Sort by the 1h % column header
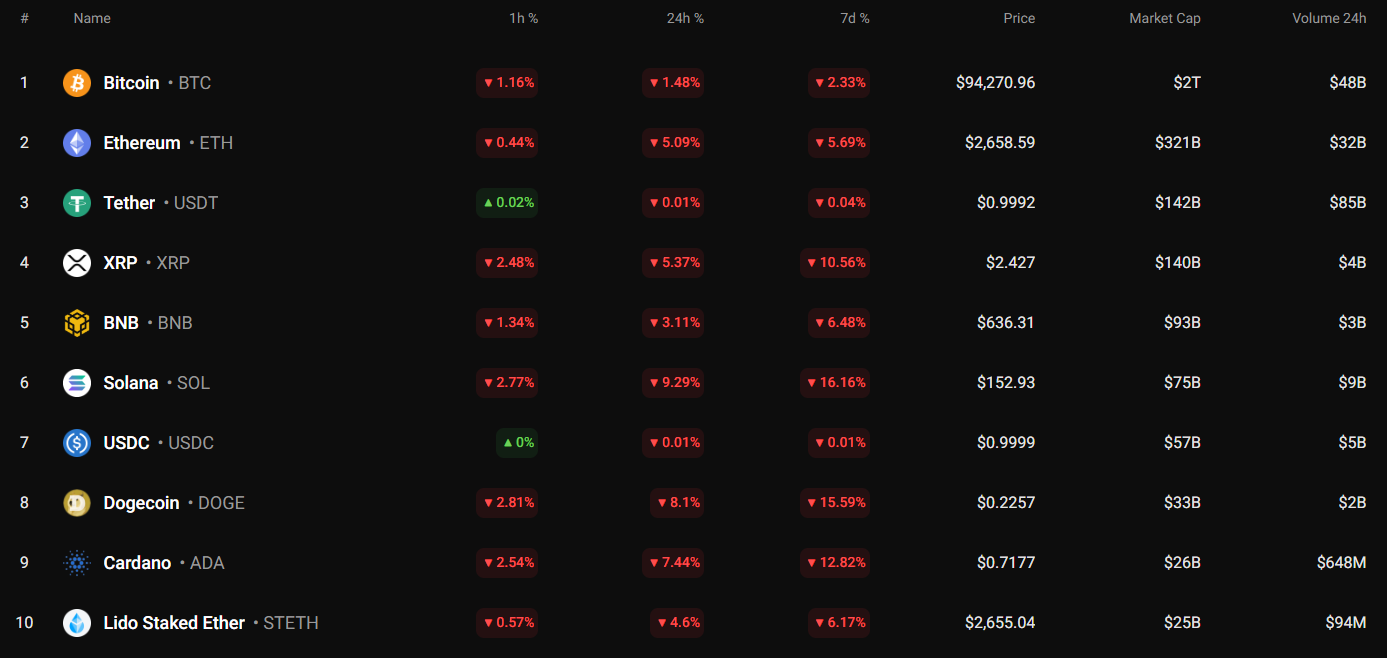The height and width of the screenshot is (658, 1387). 524,18
